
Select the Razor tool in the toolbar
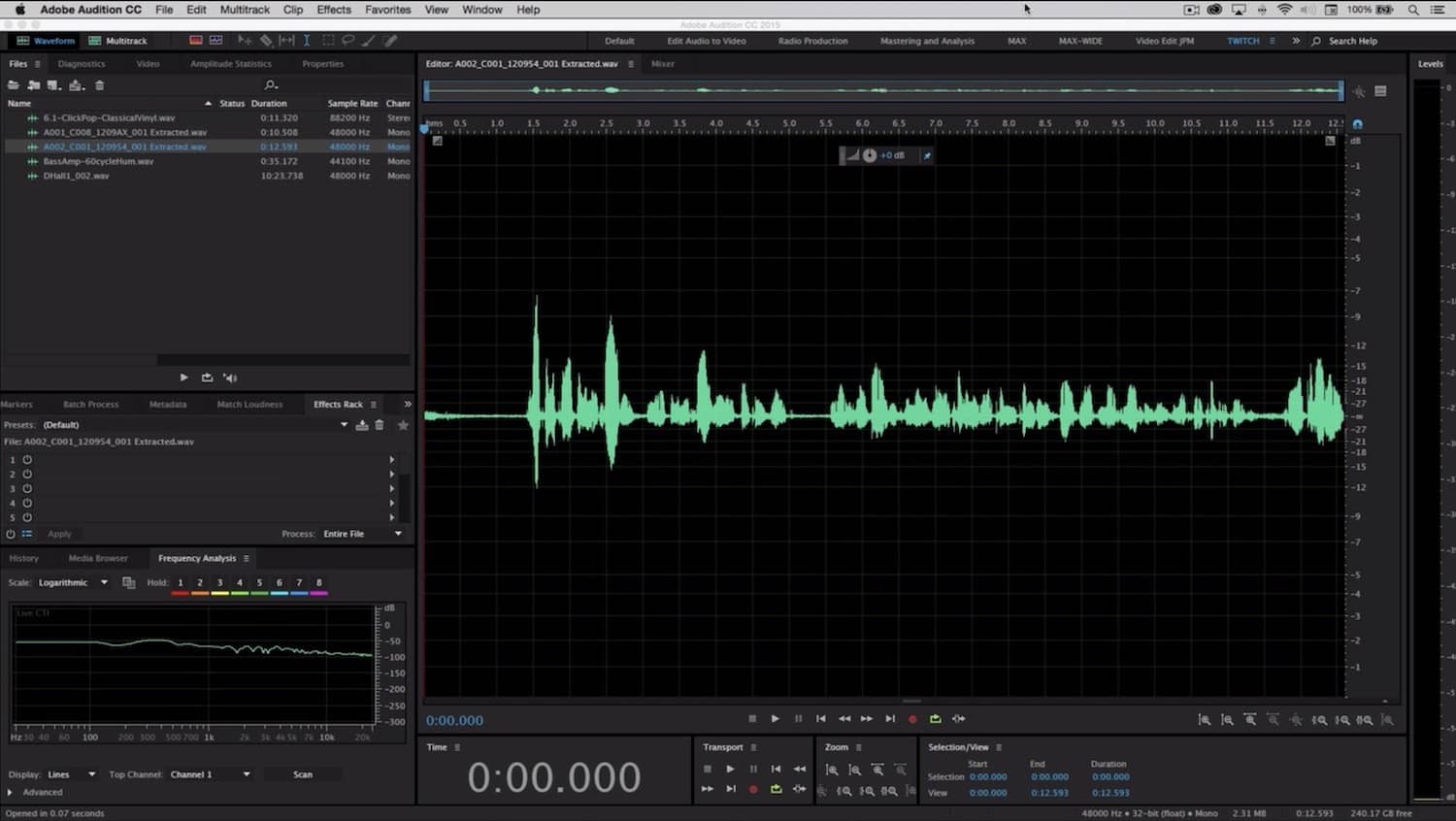tap(266, 40)
